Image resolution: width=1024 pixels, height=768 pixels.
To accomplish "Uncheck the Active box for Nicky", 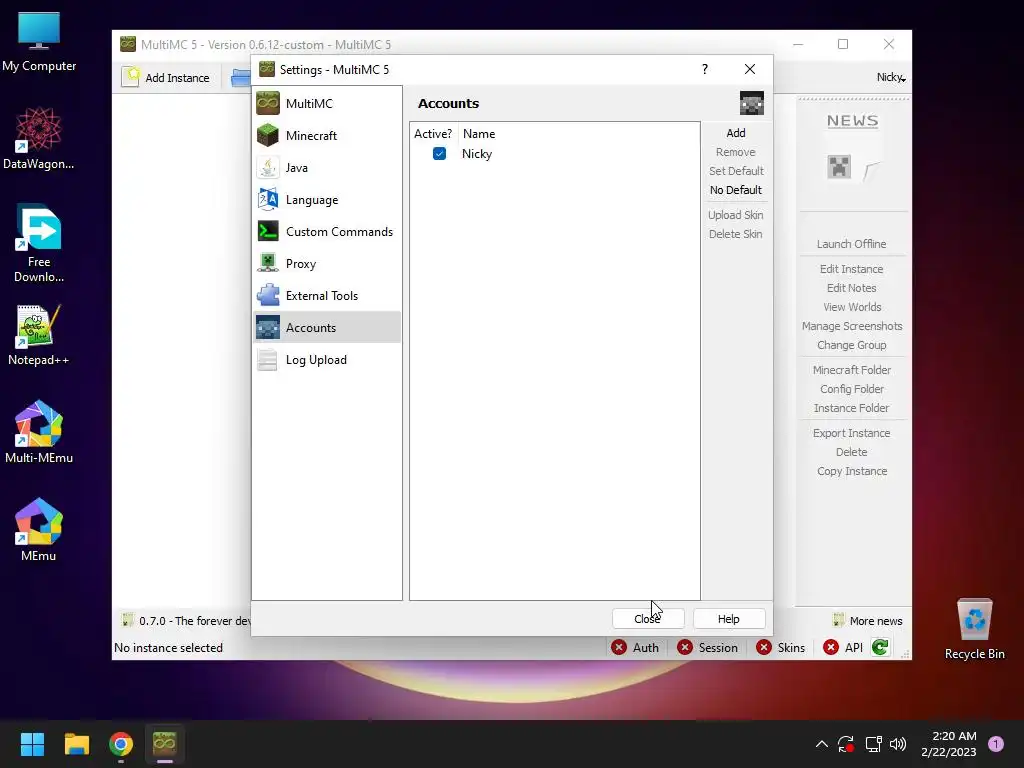I will (x=440, y=153).
